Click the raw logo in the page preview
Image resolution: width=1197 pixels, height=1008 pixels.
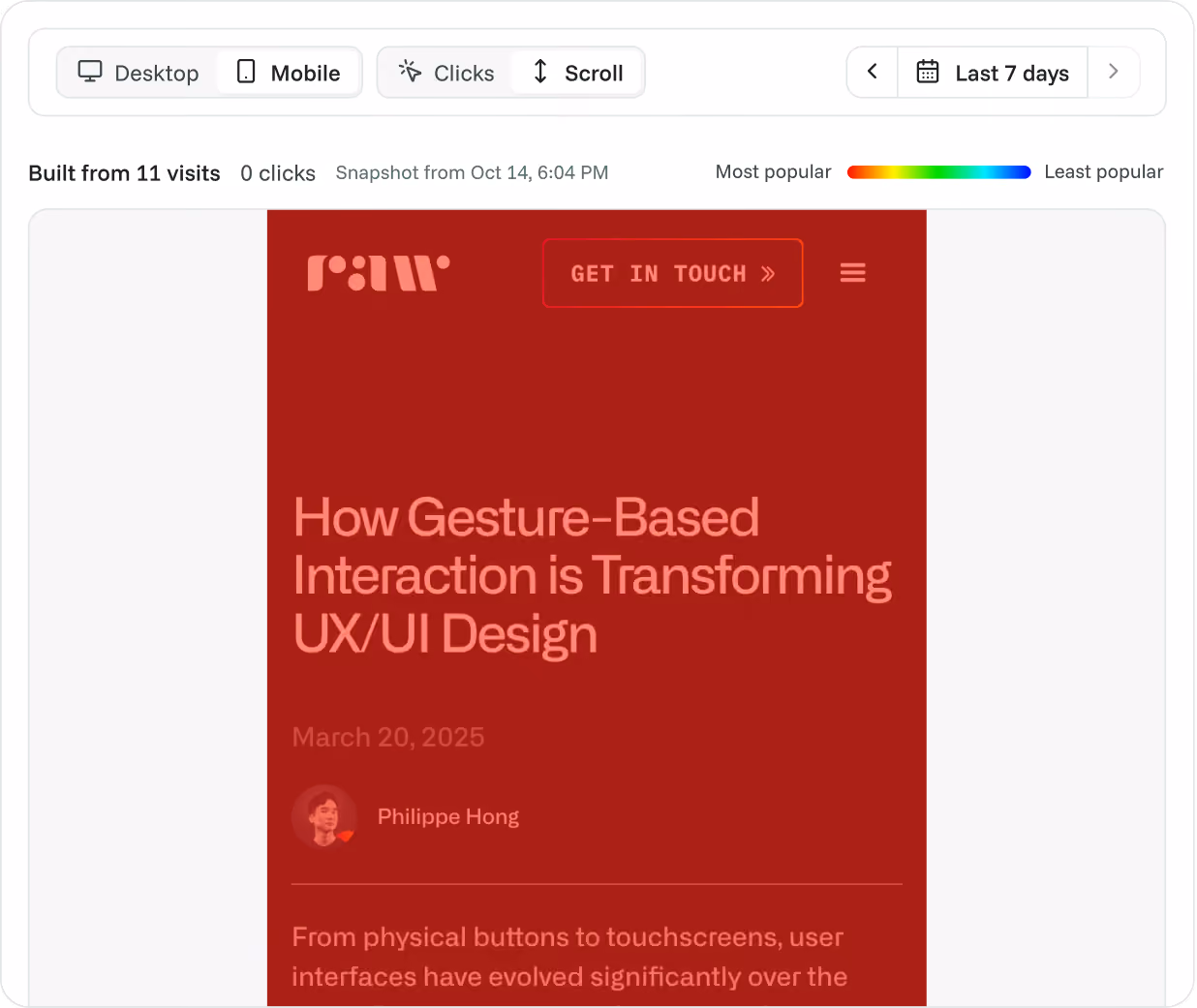coord(379,273)
